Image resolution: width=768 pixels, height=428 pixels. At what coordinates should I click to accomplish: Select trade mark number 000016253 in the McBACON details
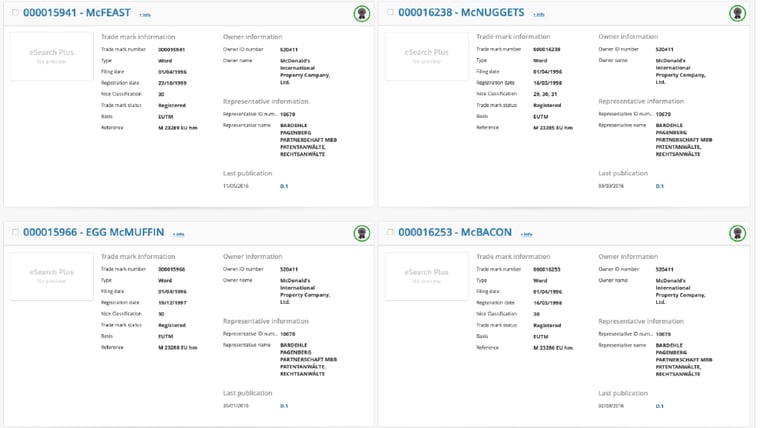pos(547,269)
